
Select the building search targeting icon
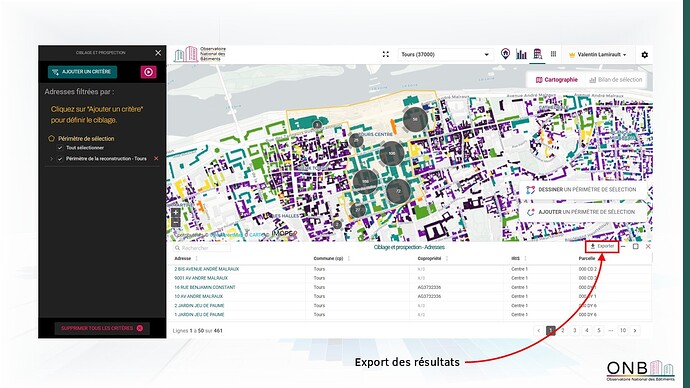pyautogui.click(x=537, y=54)
